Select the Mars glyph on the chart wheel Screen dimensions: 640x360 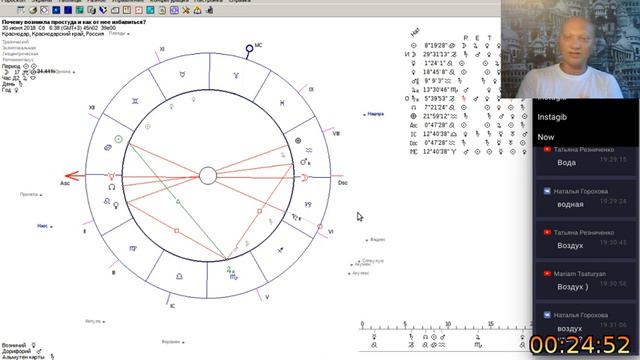tap(304, 162)
